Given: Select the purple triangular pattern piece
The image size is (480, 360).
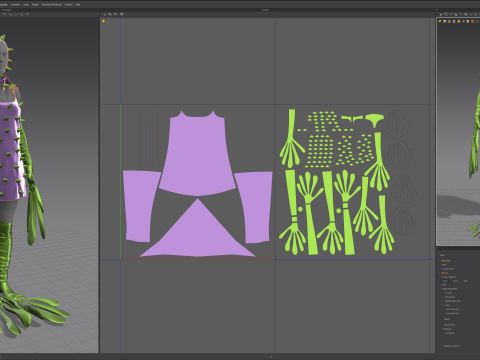Looking at the screenshot, I should pyautogui.click(x=198, y=233).
